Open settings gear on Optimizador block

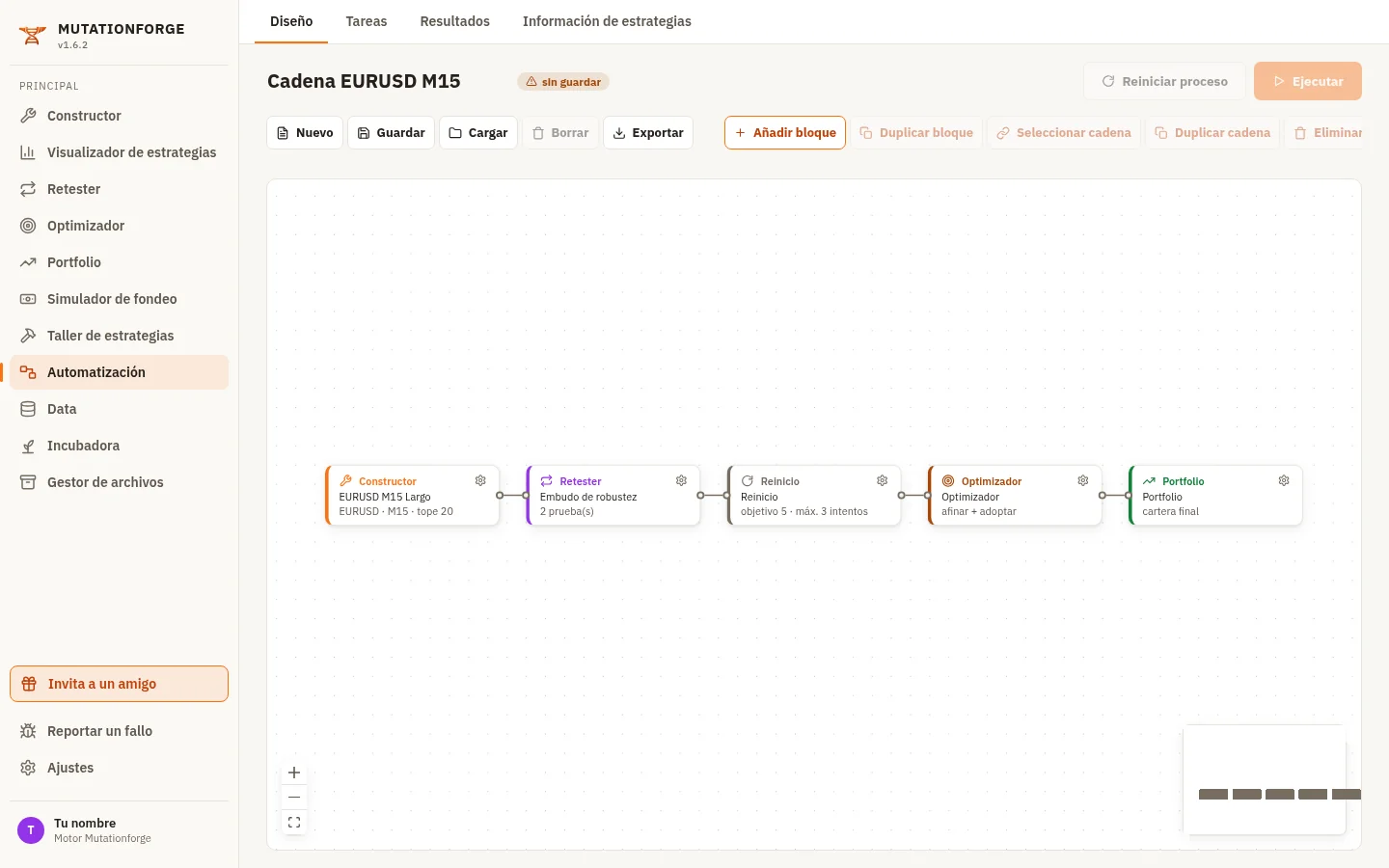pyautogui.click(x=1082, y=480)
